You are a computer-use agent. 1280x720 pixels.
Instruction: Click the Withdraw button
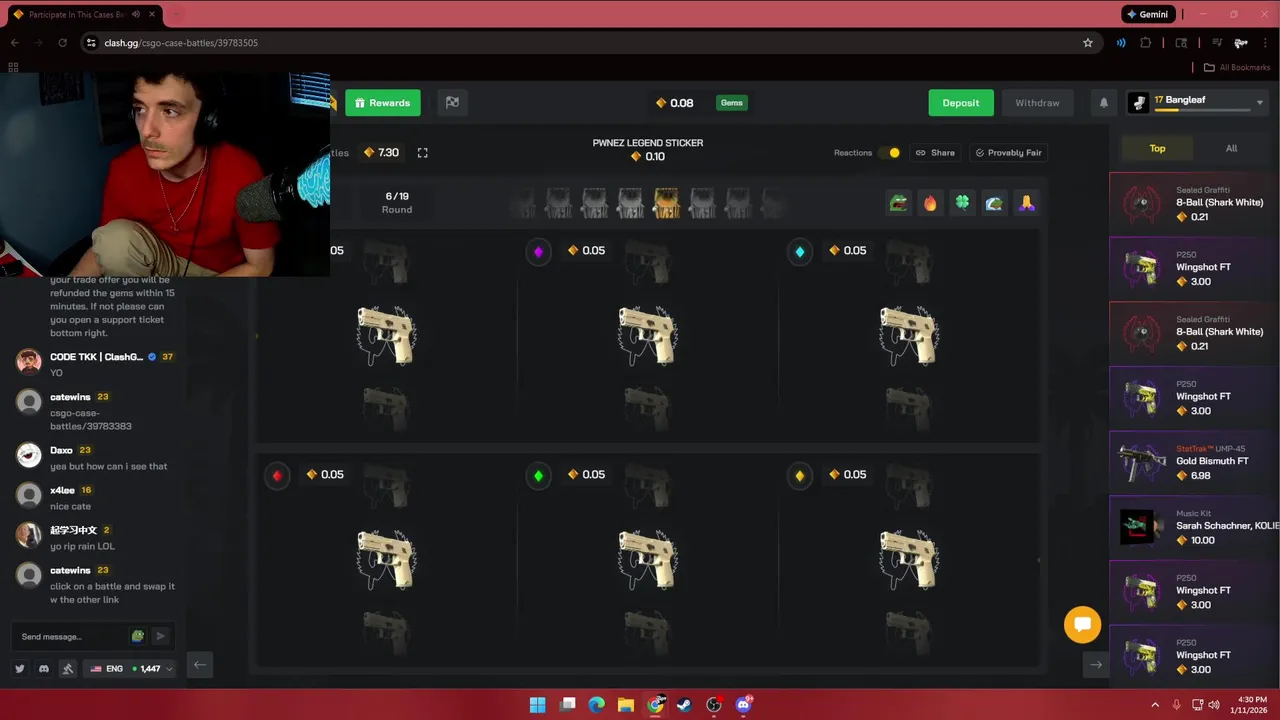coord(1037,103)
